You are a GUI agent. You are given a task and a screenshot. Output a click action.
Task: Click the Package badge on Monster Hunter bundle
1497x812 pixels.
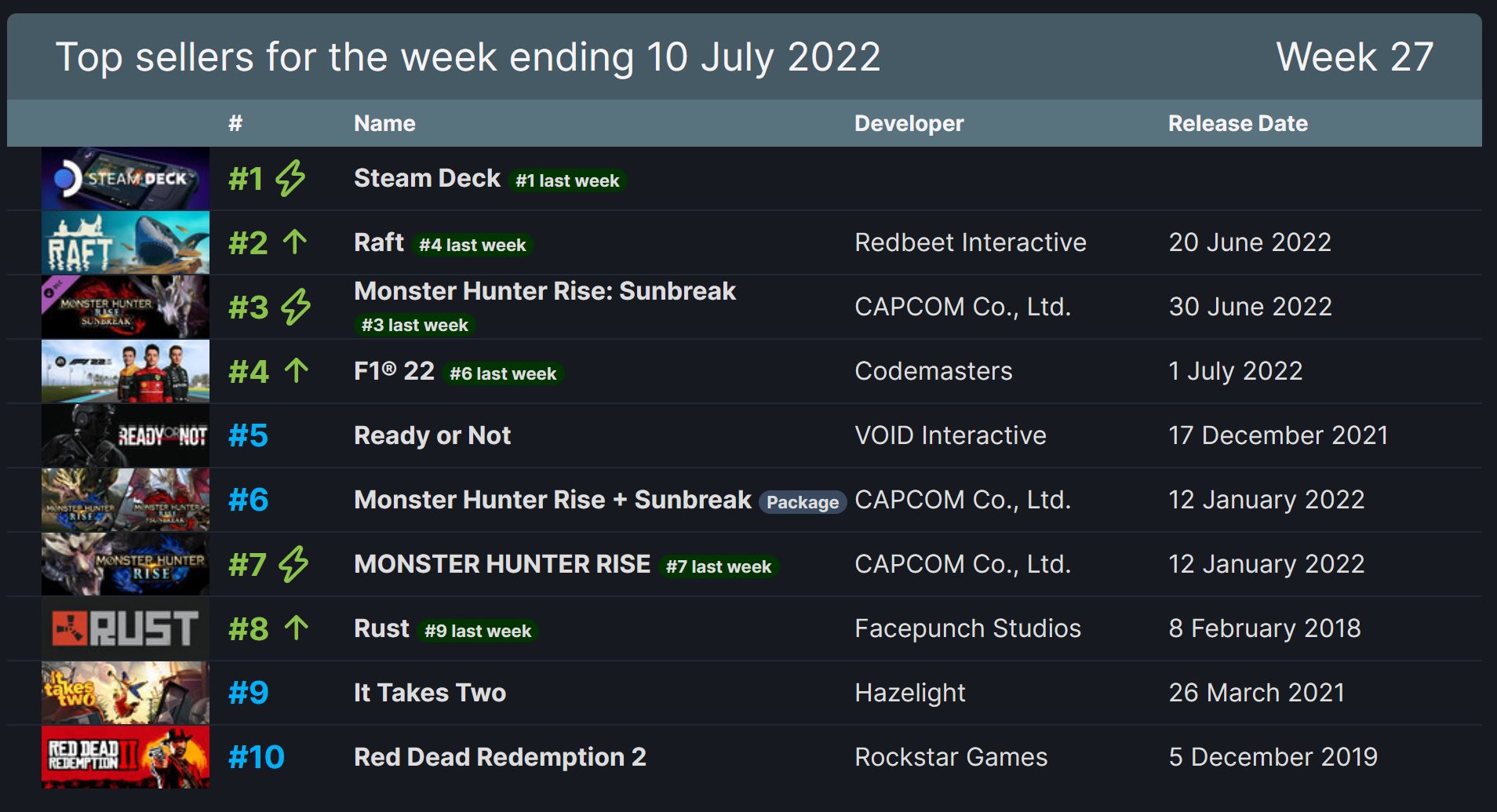click(x=803, y=502)
